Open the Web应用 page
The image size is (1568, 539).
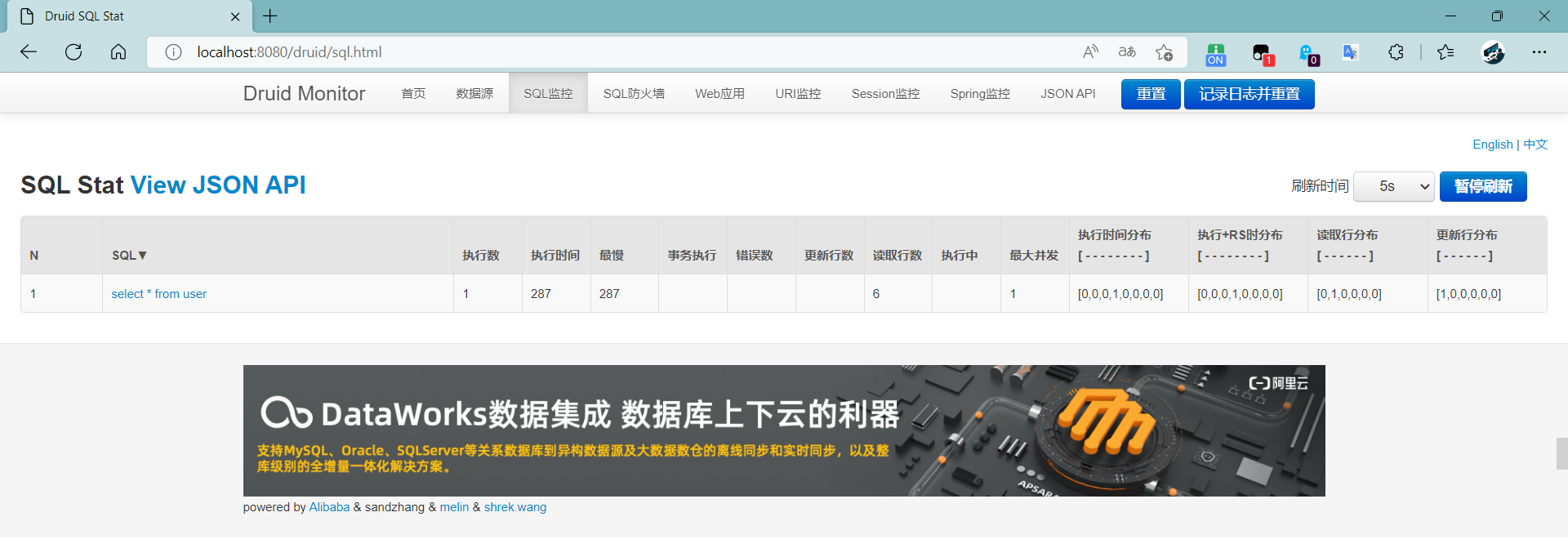click(719, 93)
